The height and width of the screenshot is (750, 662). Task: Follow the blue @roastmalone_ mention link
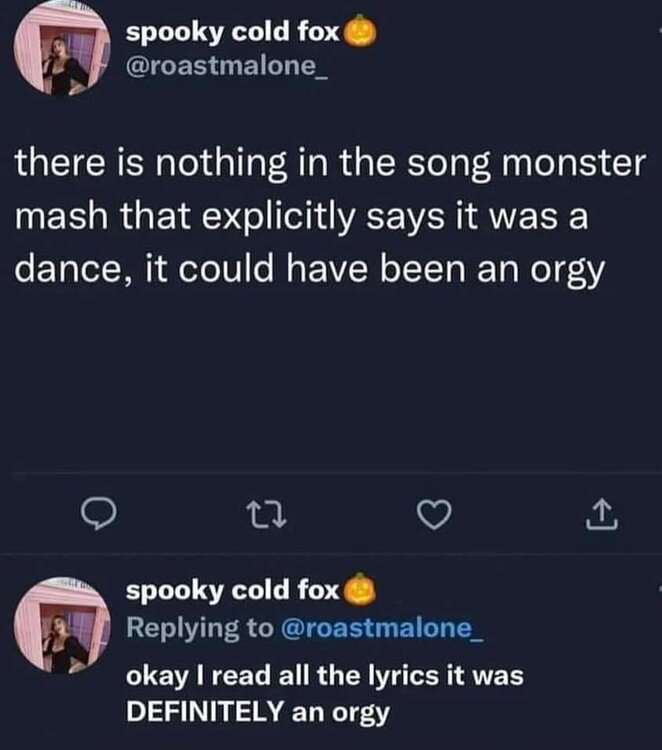(371, 627)
